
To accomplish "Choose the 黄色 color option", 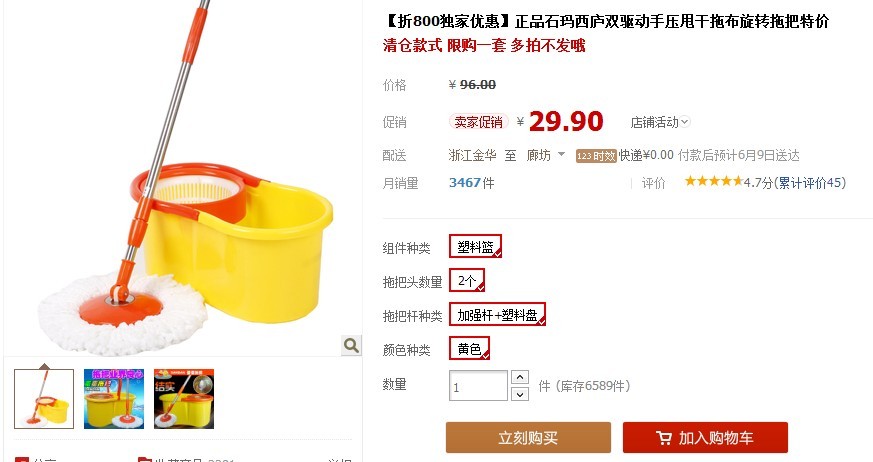I will (x=469, y=348).
